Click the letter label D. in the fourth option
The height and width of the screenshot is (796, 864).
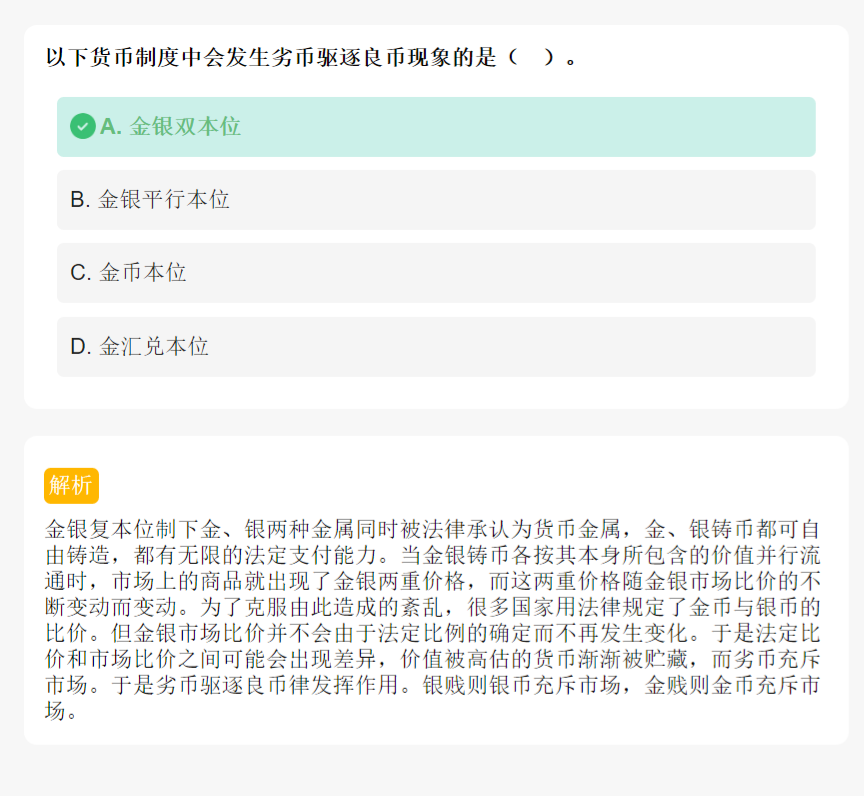click(x=81, y=347)
